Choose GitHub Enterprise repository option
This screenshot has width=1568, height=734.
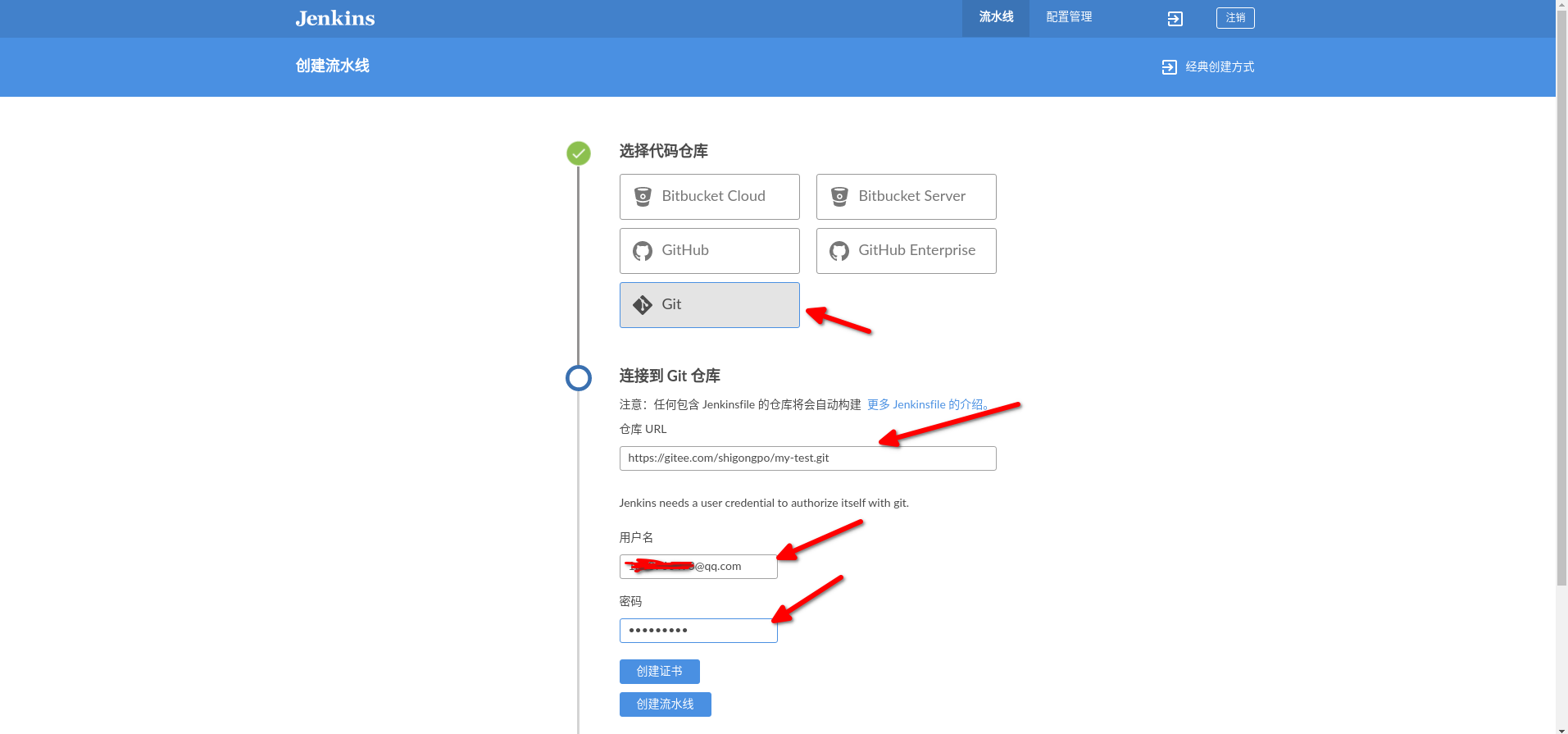[x=906, y=251]
